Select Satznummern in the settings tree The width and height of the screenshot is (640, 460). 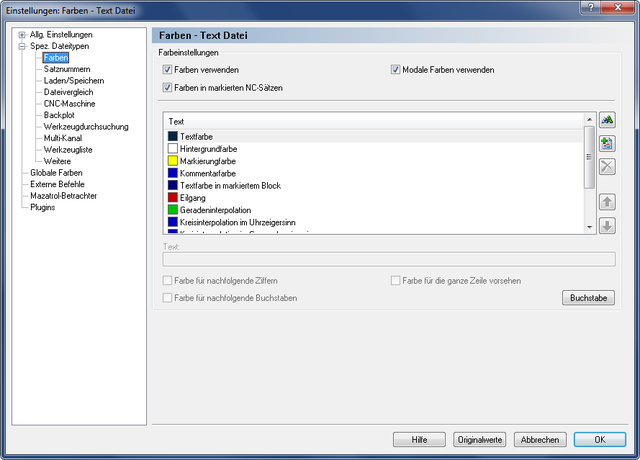[67, 69]
